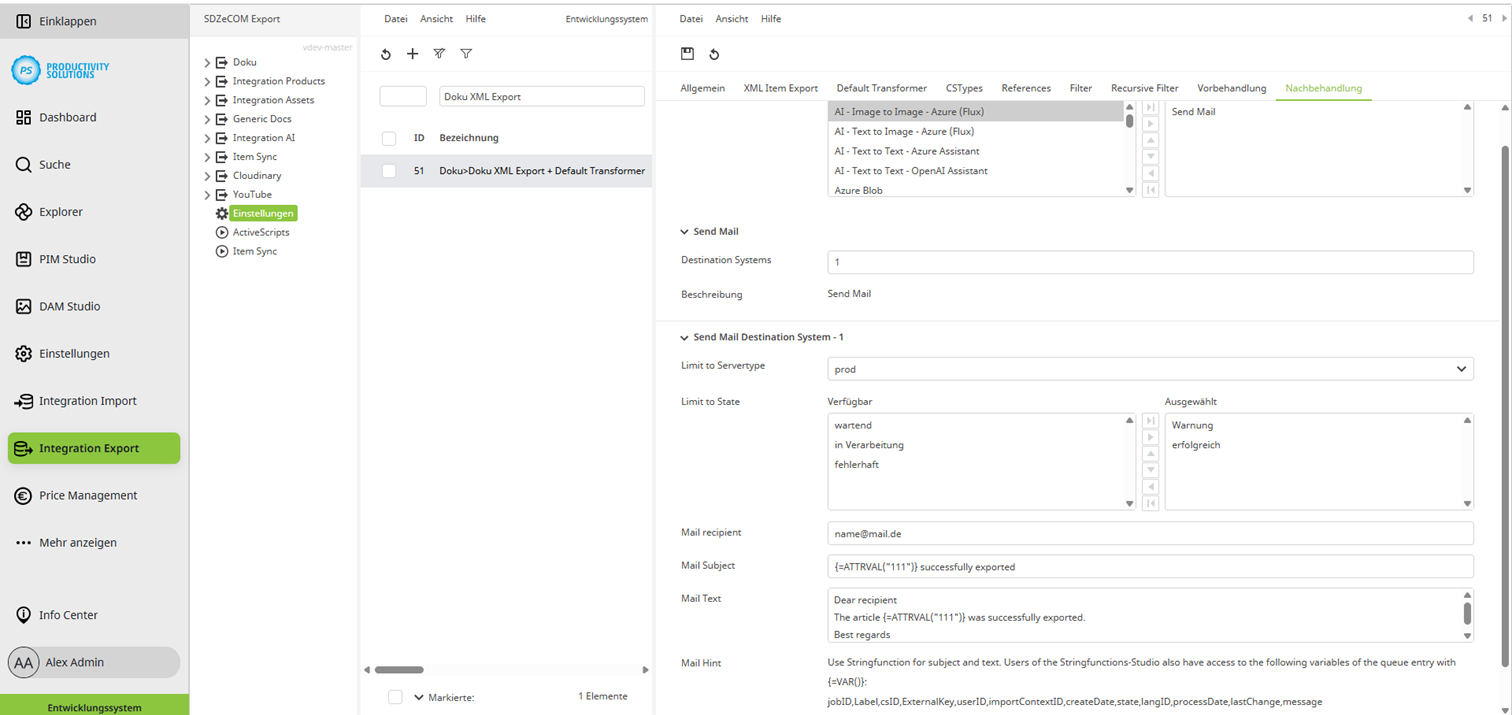The image size is (1512, 715).
Task: Check the checkbox for row ID 51
Action: click(x=388, y=171)
